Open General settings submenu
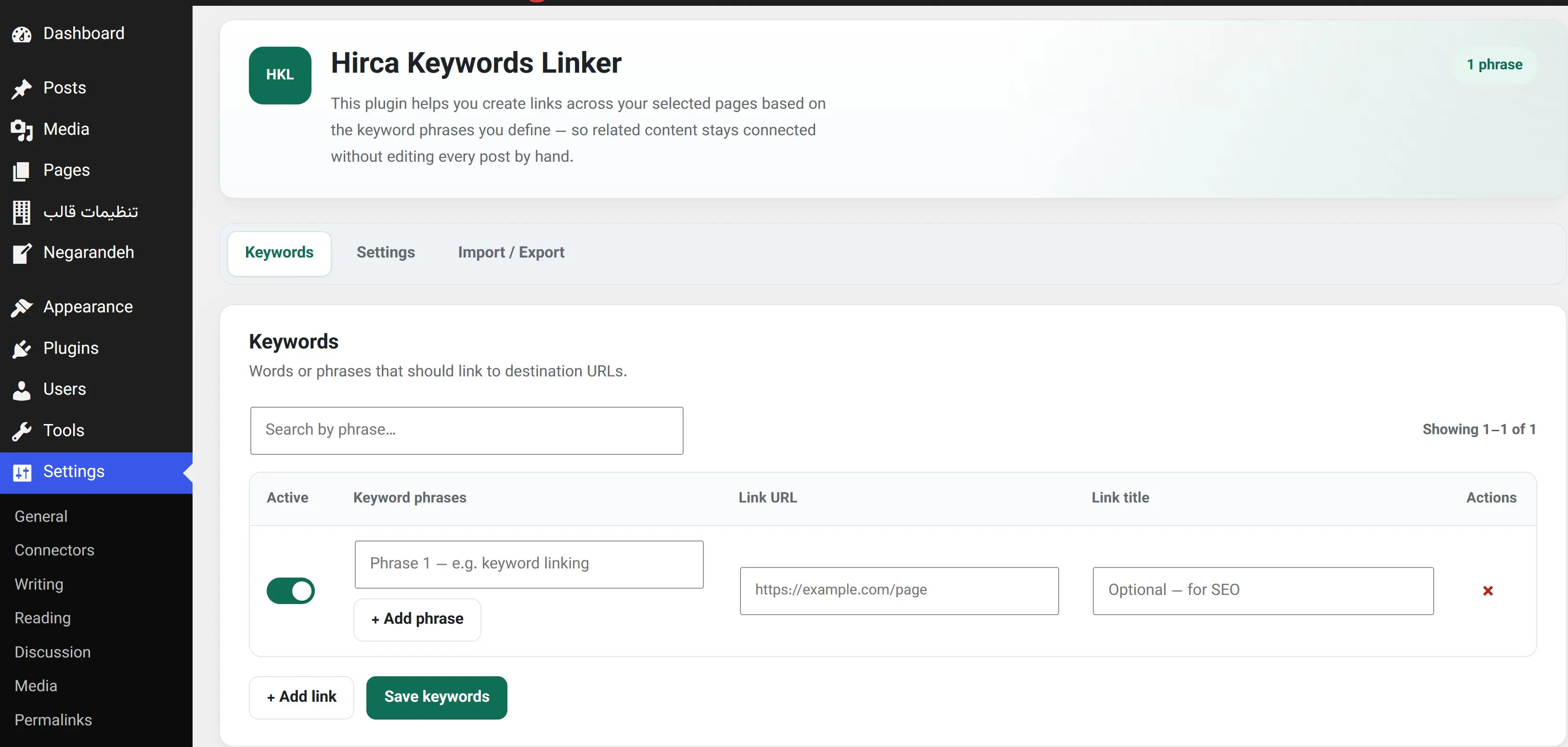Viewport: 1568px width, 747px height. (41, 516)
